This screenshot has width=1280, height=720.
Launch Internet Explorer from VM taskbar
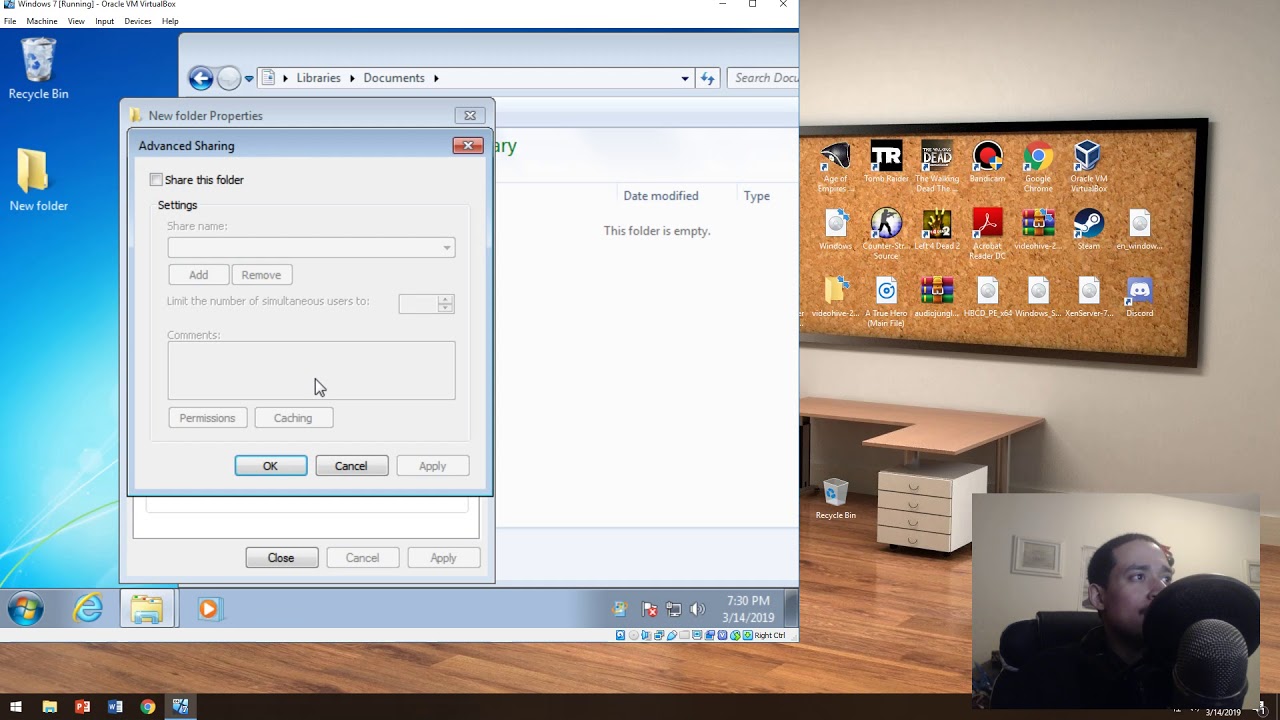pyautogui.click(x=88, y=608)
